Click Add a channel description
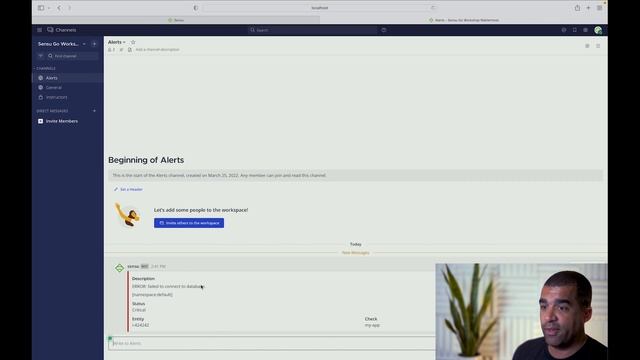Screen dimensions: 640x360 [157, 50]
